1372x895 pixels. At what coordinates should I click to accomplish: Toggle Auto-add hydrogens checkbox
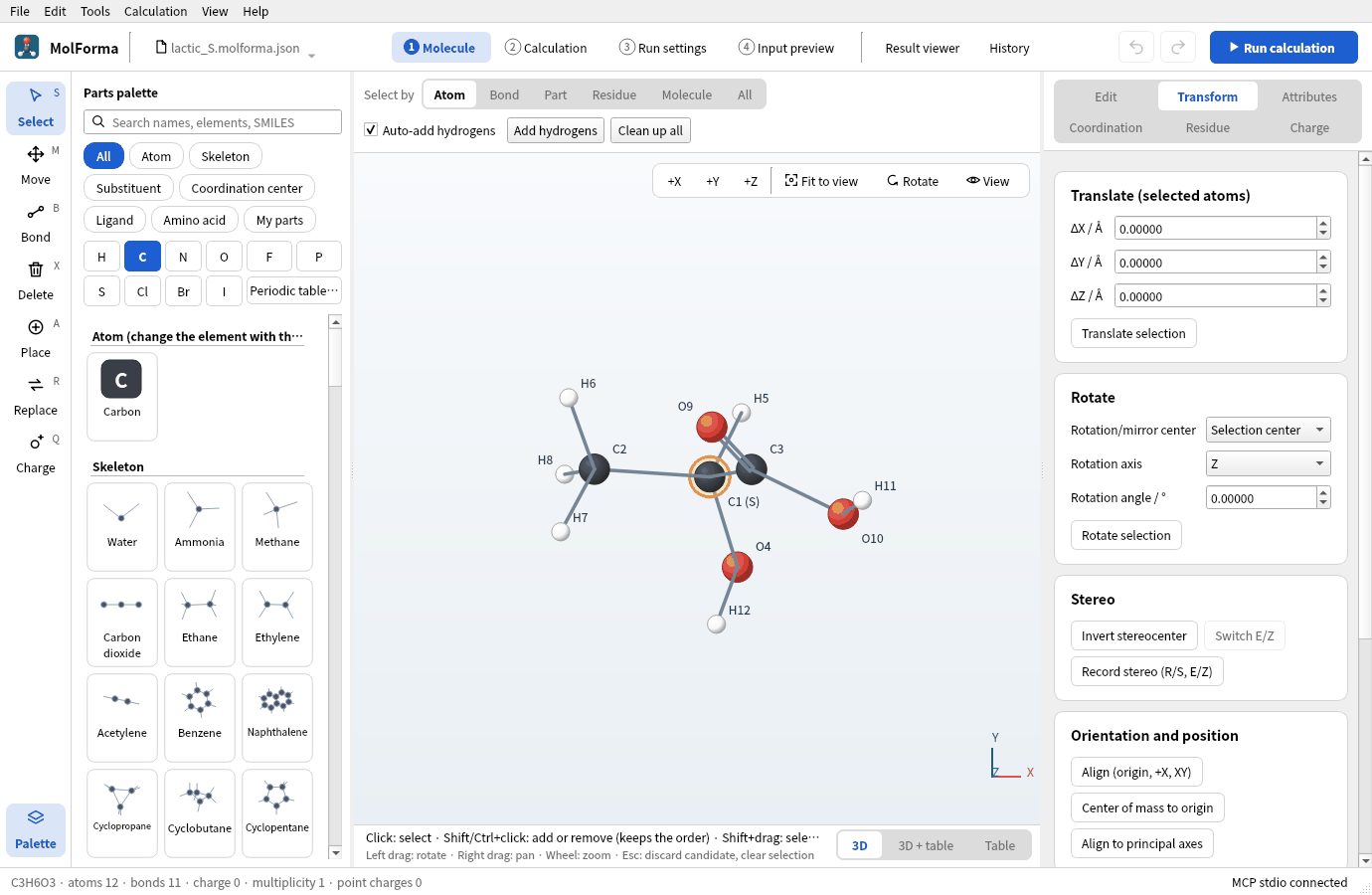(x=371, y=130)
